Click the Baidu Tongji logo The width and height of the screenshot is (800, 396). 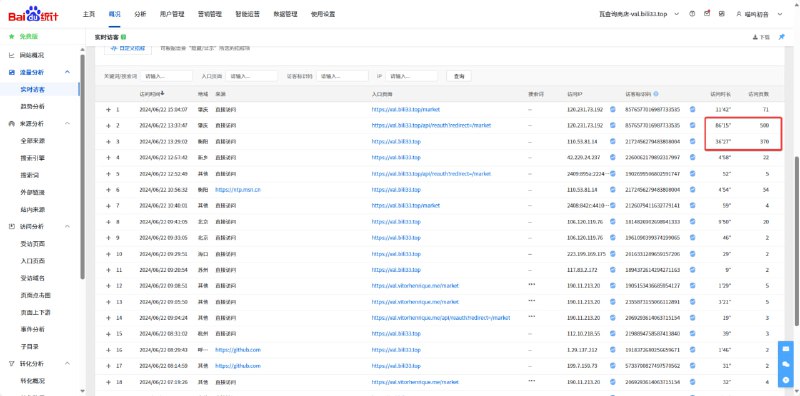pos(33,14)
